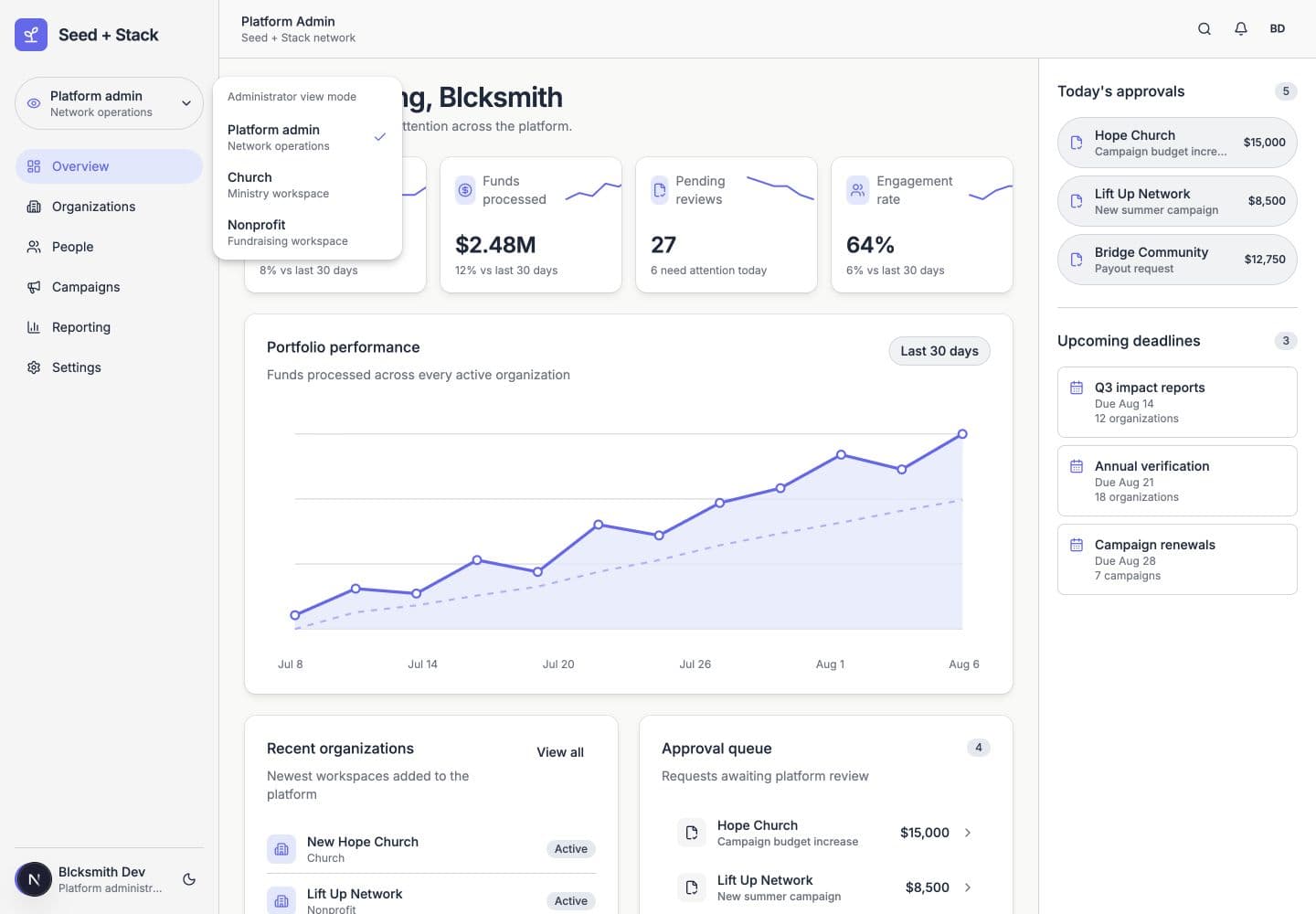Viewport: 1316px width, 914px height.
Task: Expand Hope Church row in Approval queue
Action: click(x=968, y=833)
